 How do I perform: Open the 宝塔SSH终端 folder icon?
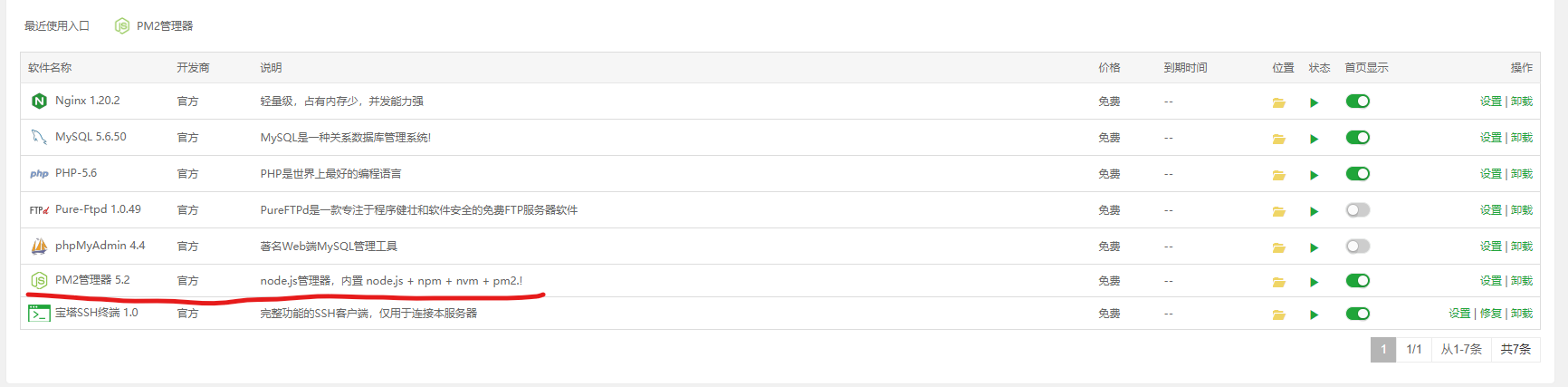1278,314
